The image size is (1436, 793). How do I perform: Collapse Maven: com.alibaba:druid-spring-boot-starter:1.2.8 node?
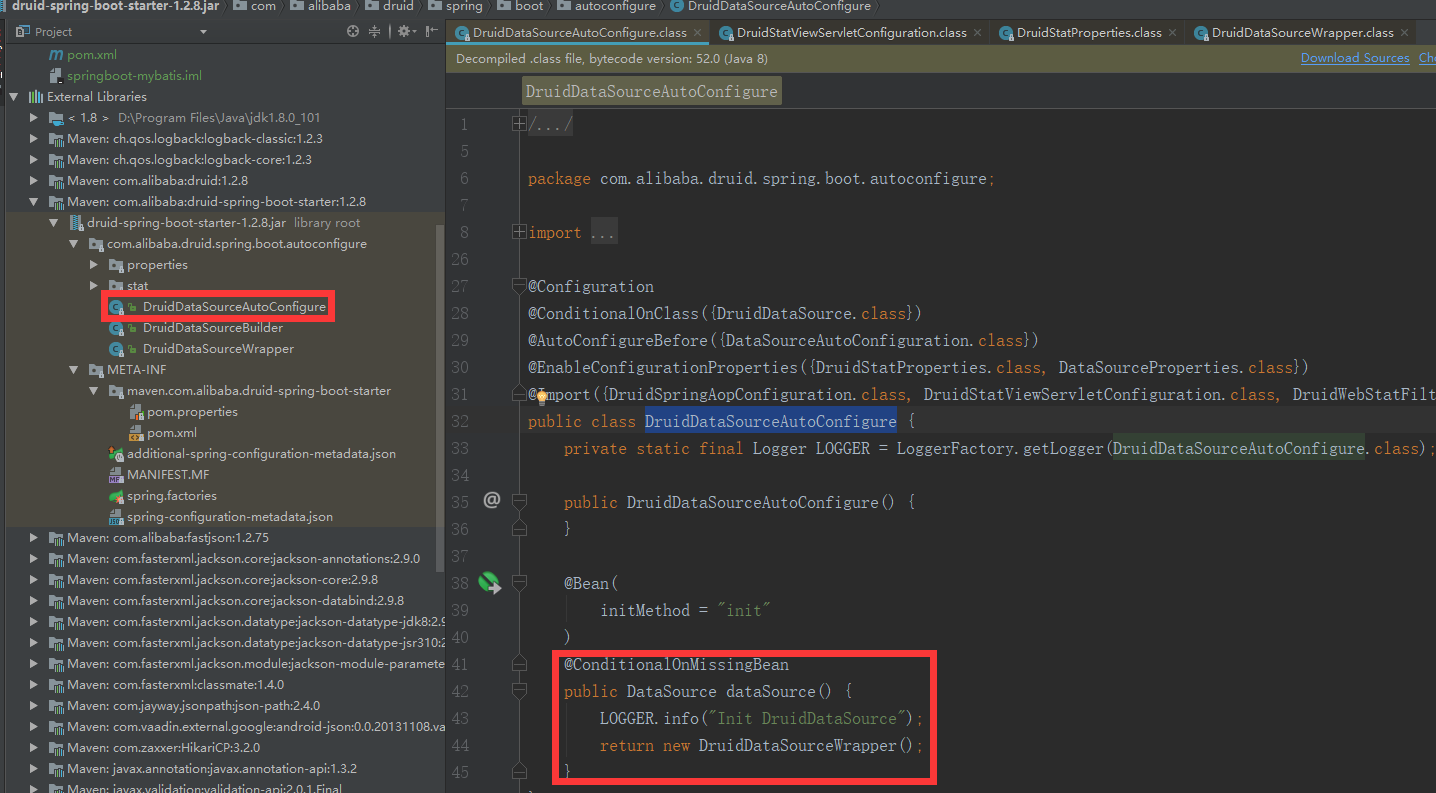(34, 202)
